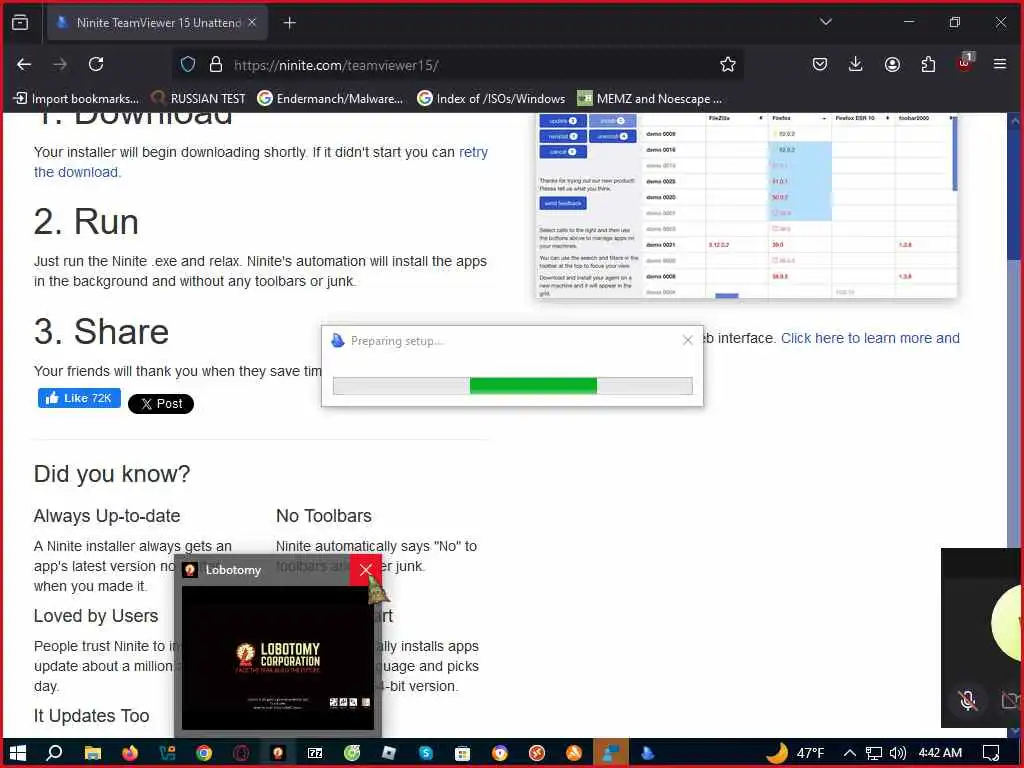The width and height of the screenshot is (1024, 768).
Task: Open the extensions puzzle icon
Action: pos(928,64)
